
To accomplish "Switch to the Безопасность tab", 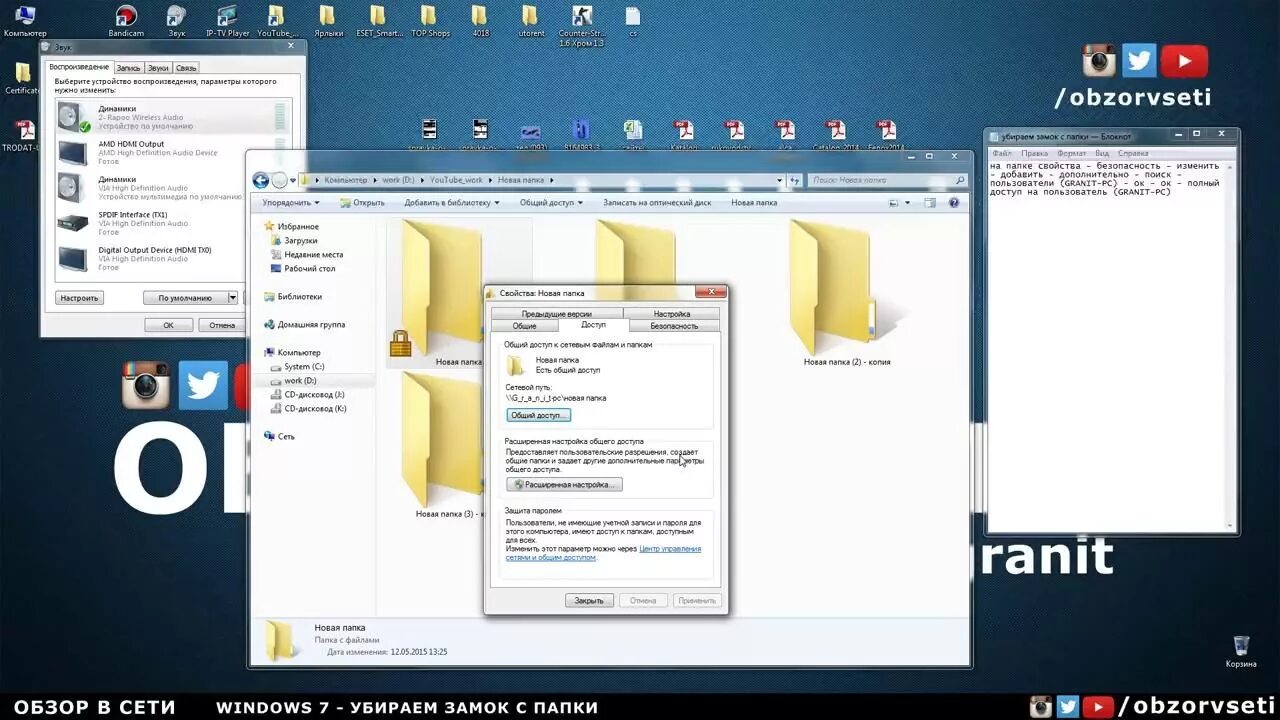I will [x=674, y=326].
